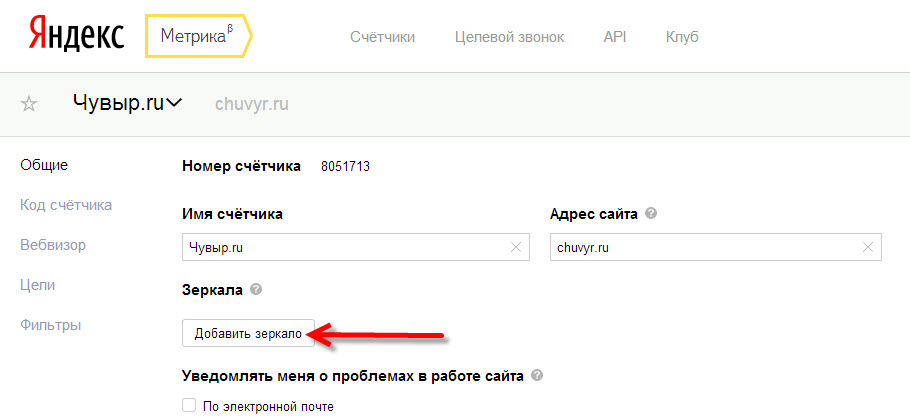Click the counter number 8051713
Screen dimensions: 910x420
click(345, 167)
